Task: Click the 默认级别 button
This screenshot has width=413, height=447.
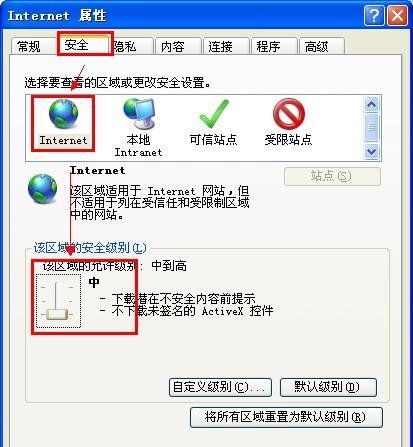Action: pos(328,387)
